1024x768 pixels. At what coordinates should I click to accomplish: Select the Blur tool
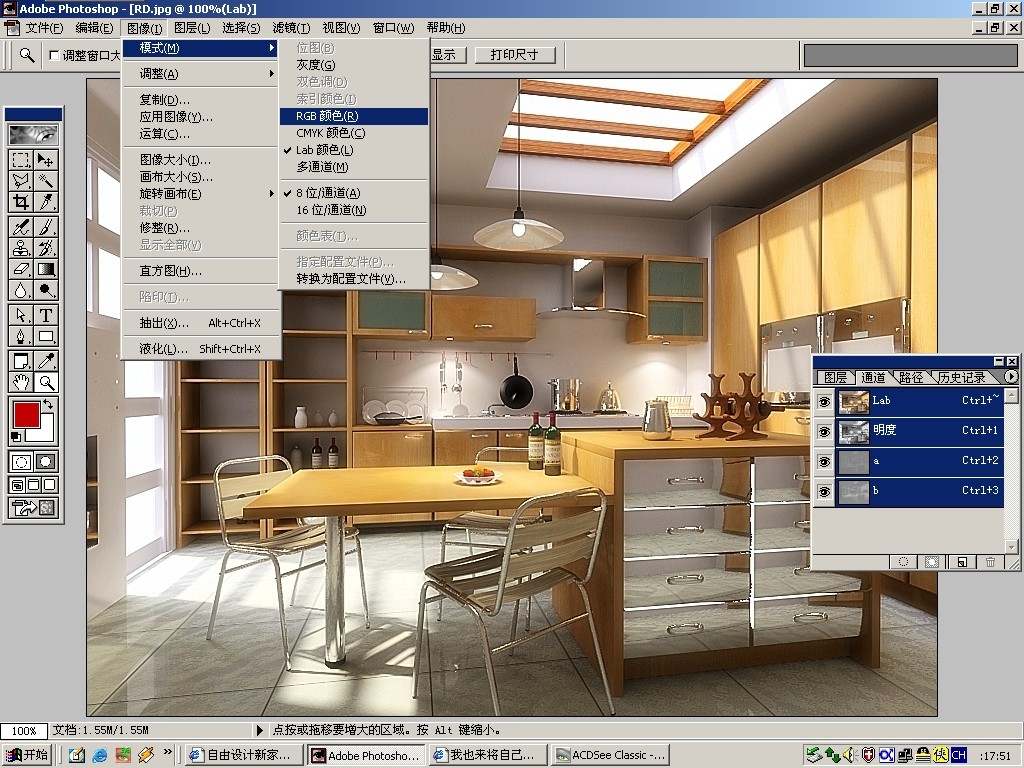pos(21,290)
